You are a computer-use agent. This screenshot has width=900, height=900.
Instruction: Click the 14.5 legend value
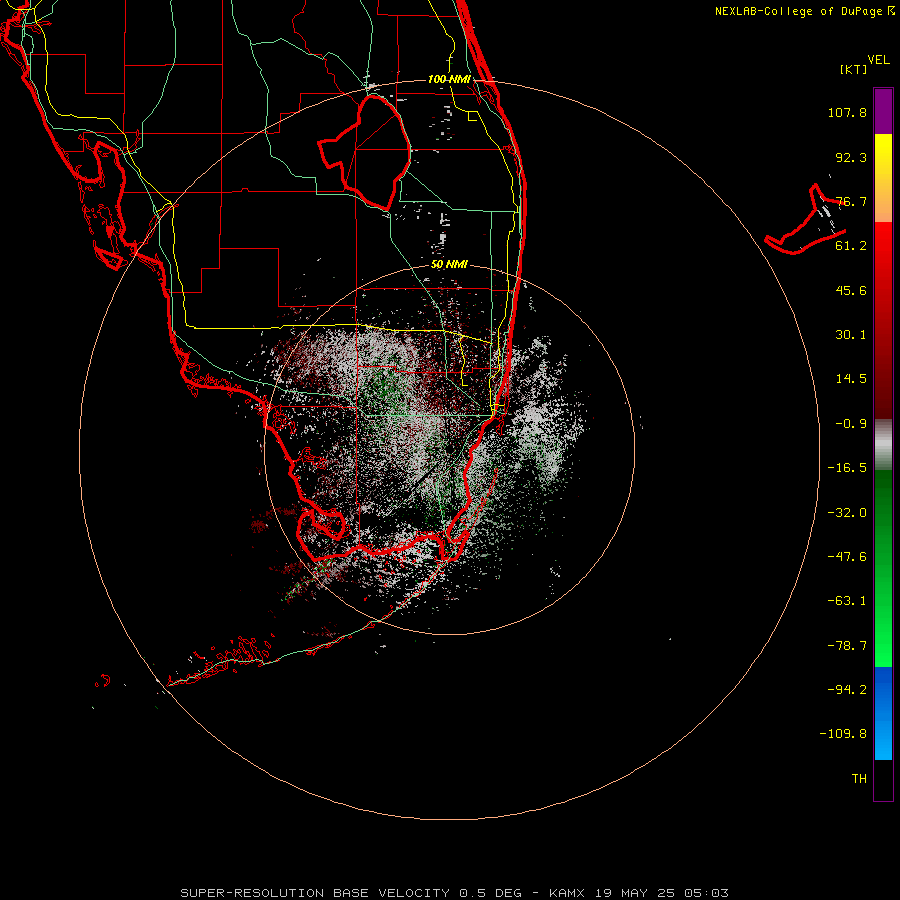851,379
